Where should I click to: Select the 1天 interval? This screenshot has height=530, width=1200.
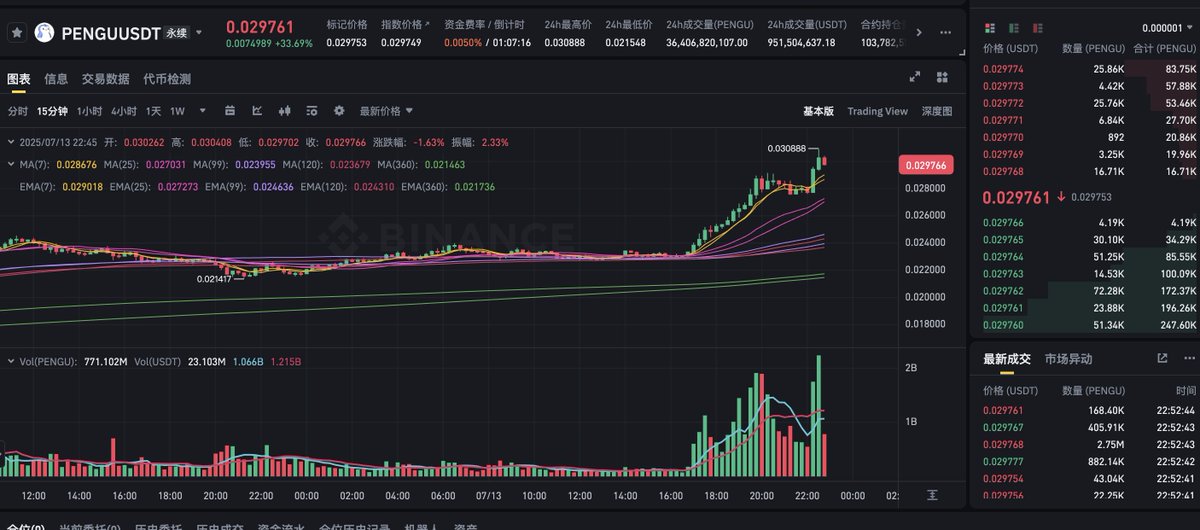tap(153, 111)
